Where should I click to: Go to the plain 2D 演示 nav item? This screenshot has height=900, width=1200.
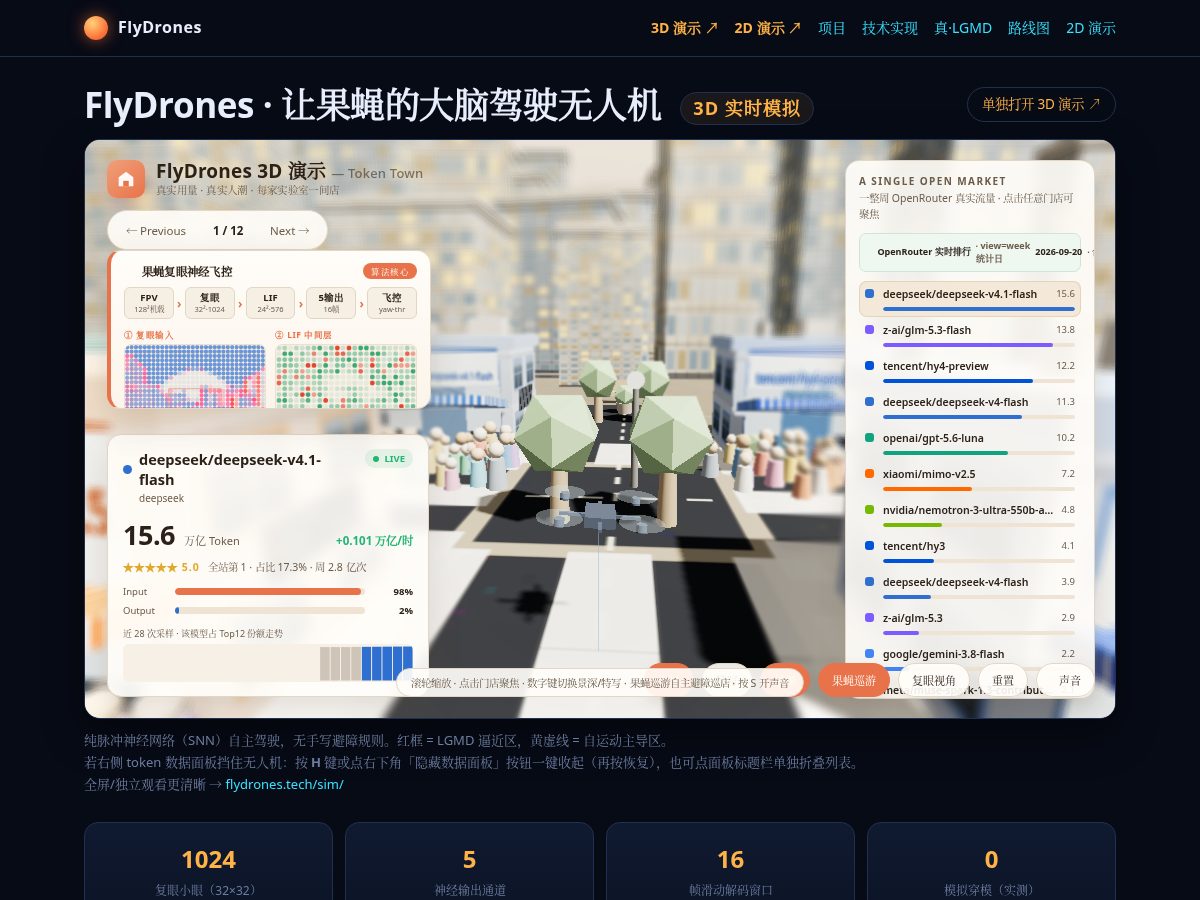coord(1091,28)
